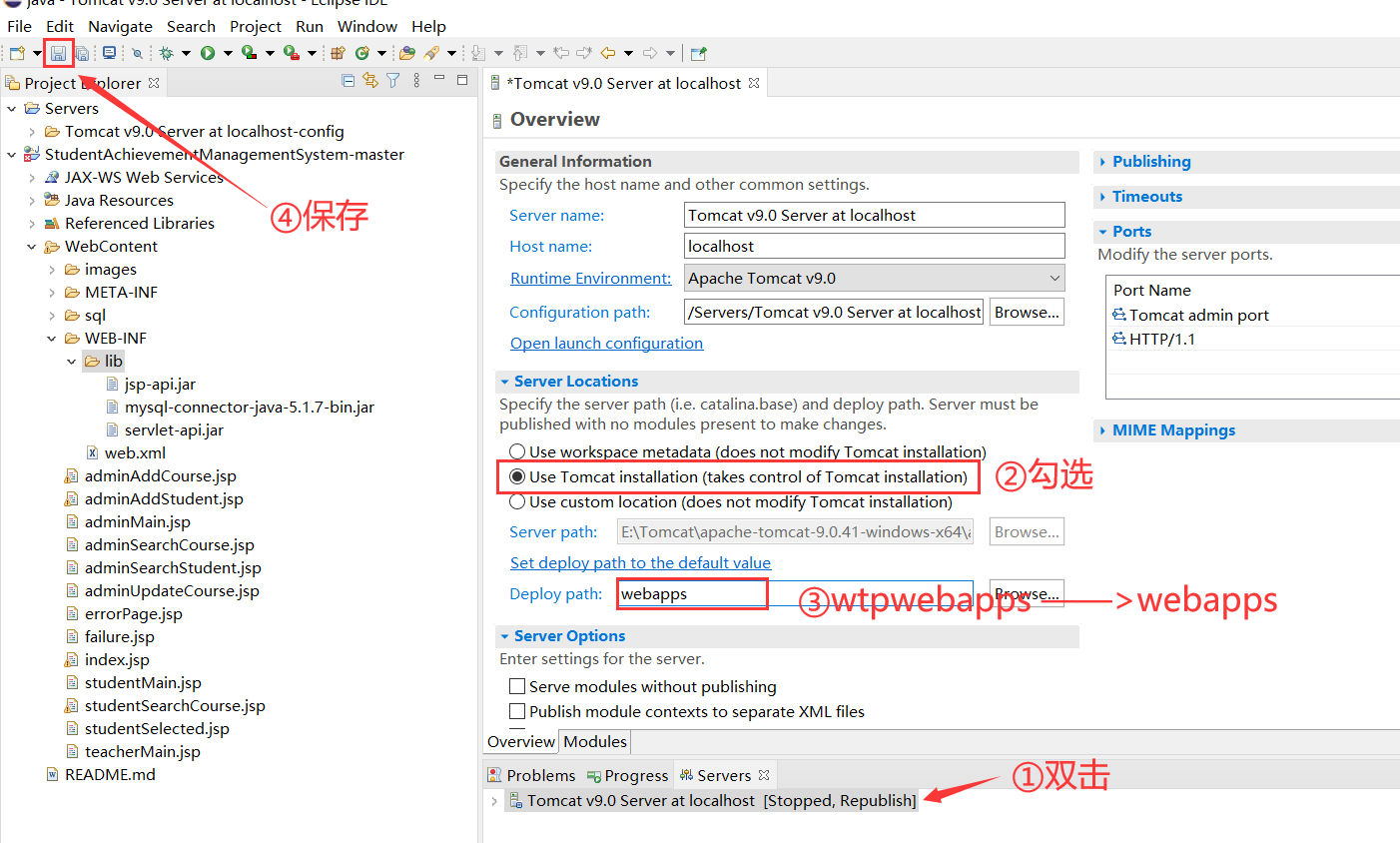
Task: Click the Forward navigation arrow in toolbar
Action: pos(649,53)
